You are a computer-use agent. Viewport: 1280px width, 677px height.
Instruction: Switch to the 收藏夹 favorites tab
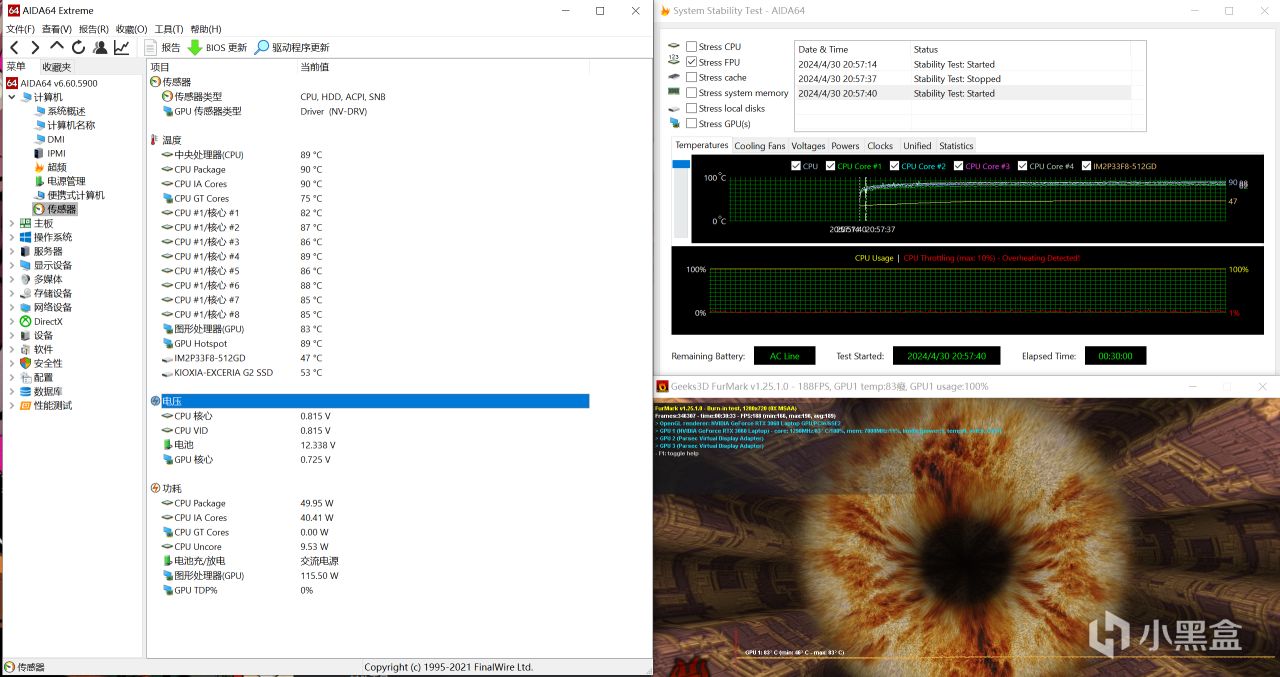coord(57,67)
